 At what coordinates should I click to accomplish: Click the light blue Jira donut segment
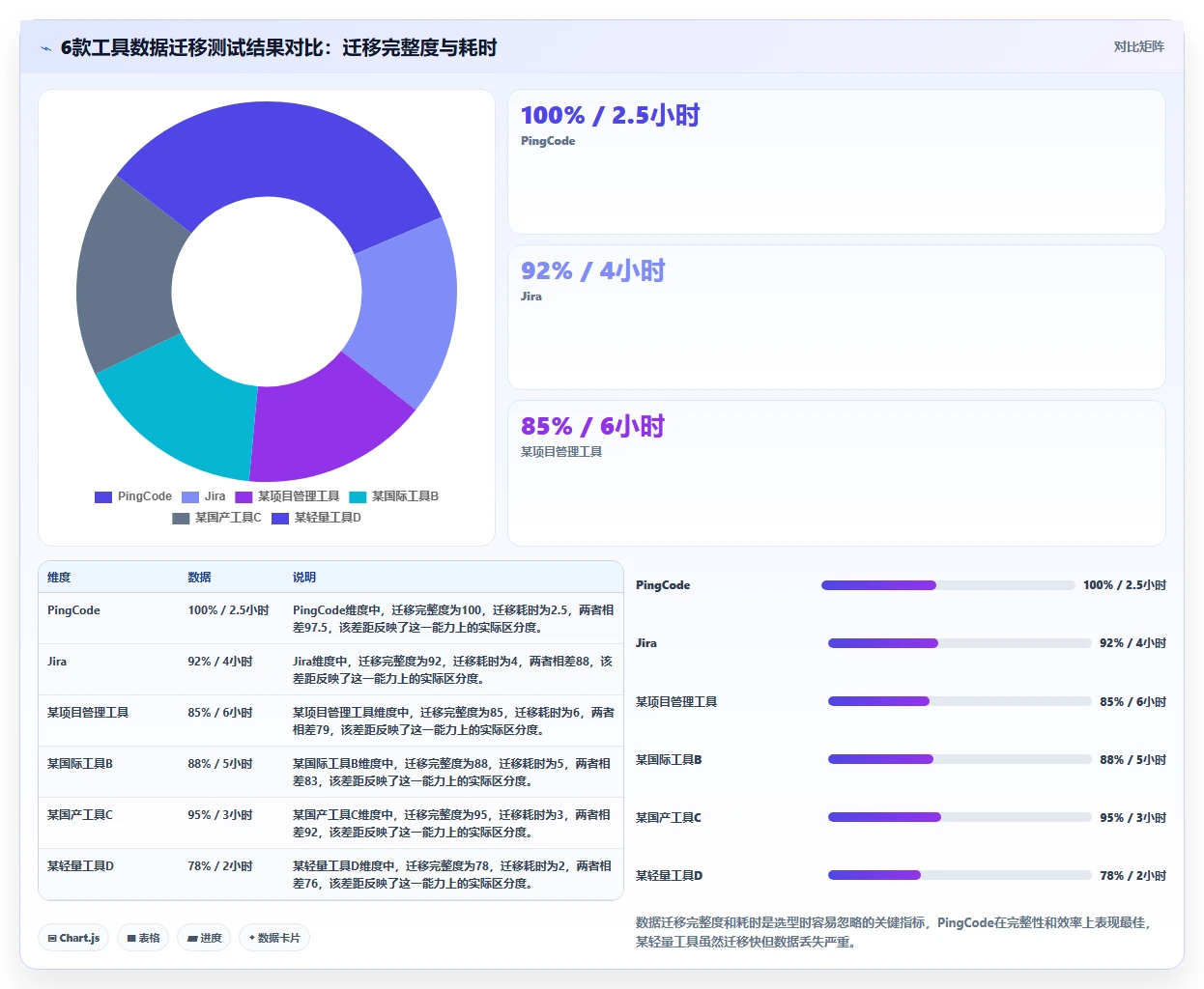point(408,309)
